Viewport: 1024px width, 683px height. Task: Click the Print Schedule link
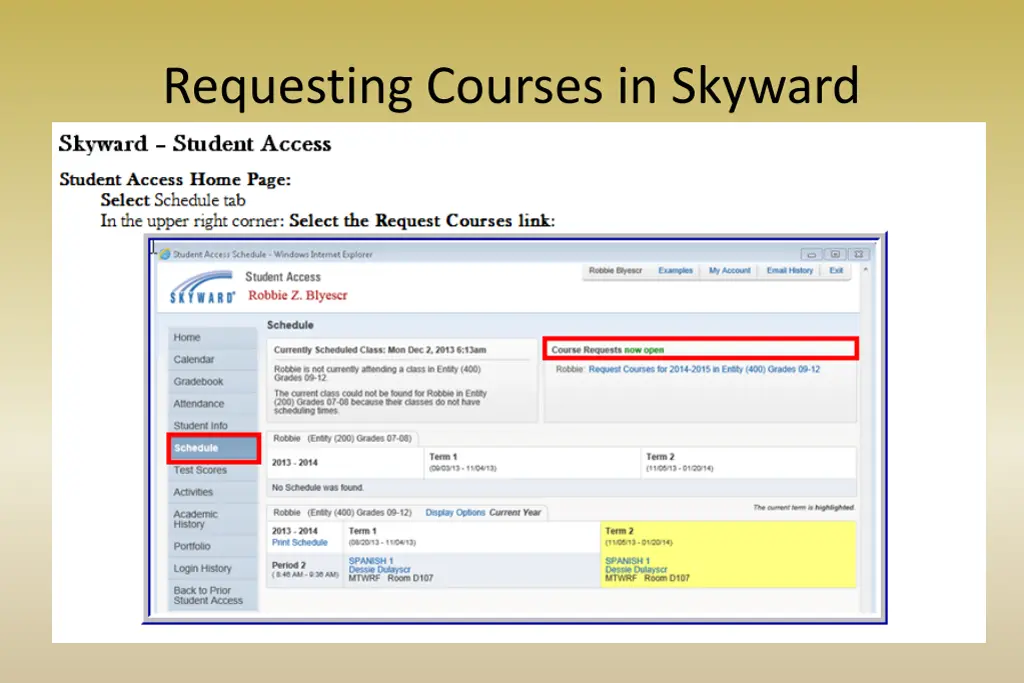(x=301, y=541)
